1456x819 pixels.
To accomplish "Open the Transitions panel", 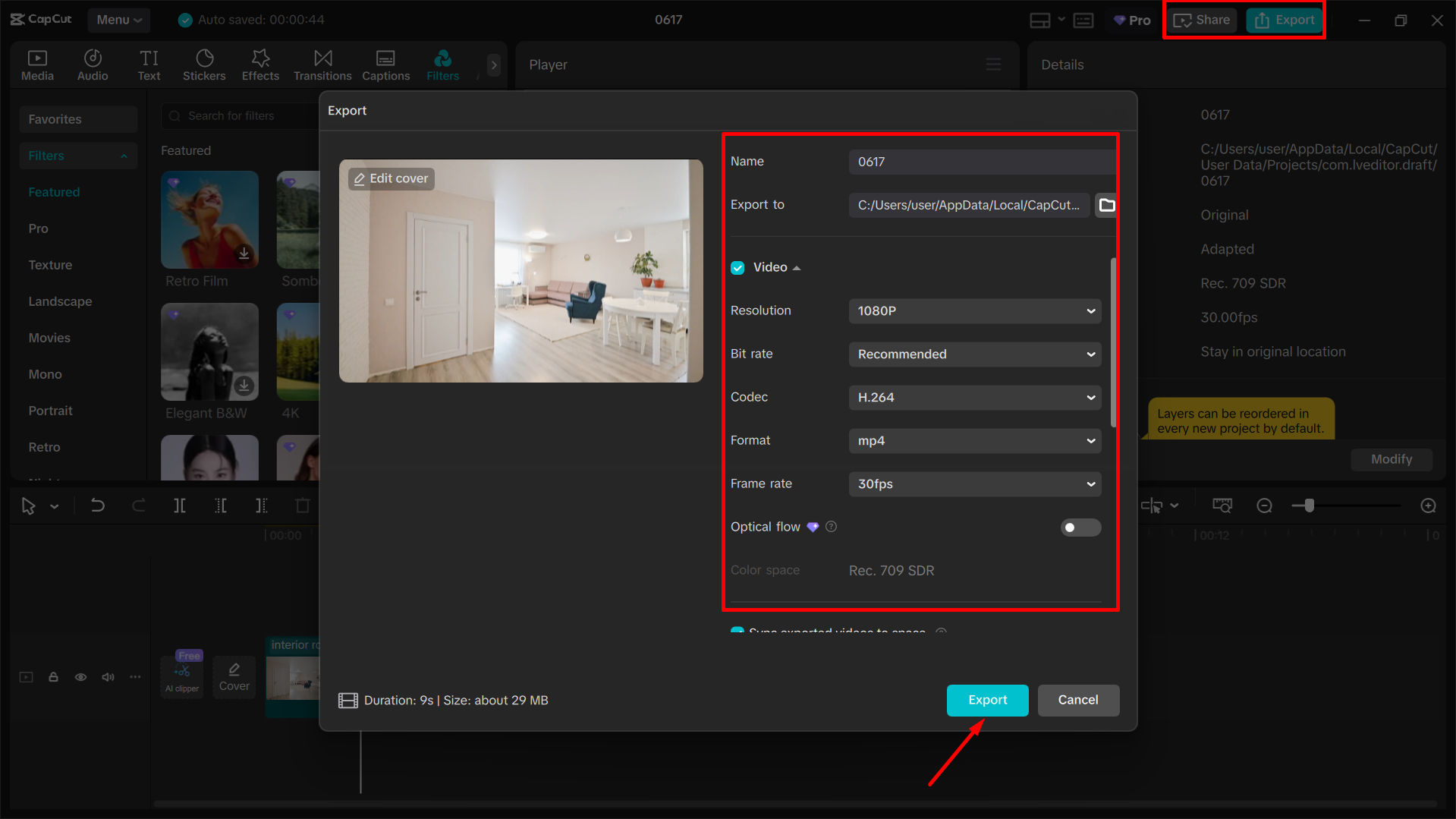I will tap(322, 65).
